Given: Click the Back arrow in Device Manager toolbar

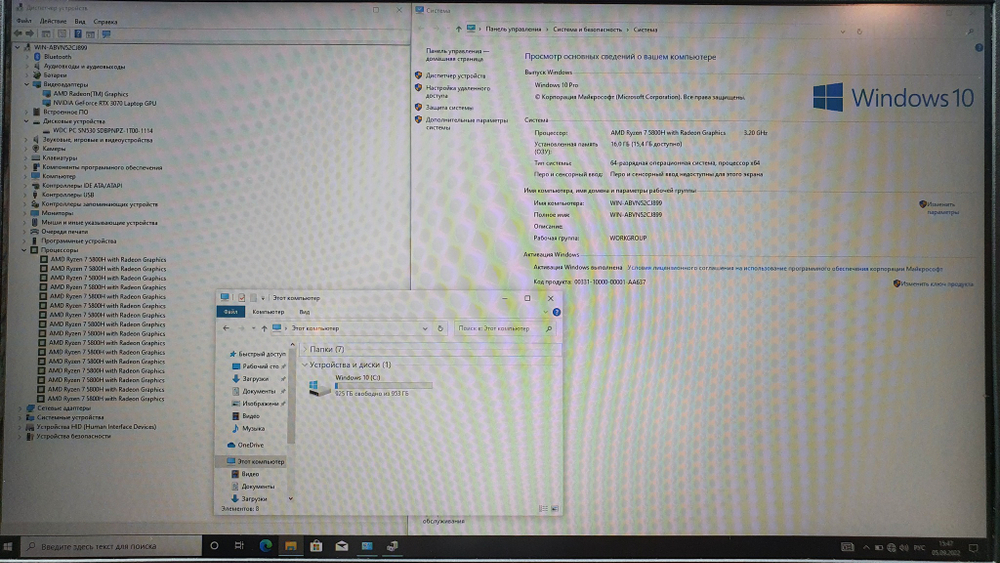Looking at the screenshot, I should pyautogui.click(x=18, y=34).
